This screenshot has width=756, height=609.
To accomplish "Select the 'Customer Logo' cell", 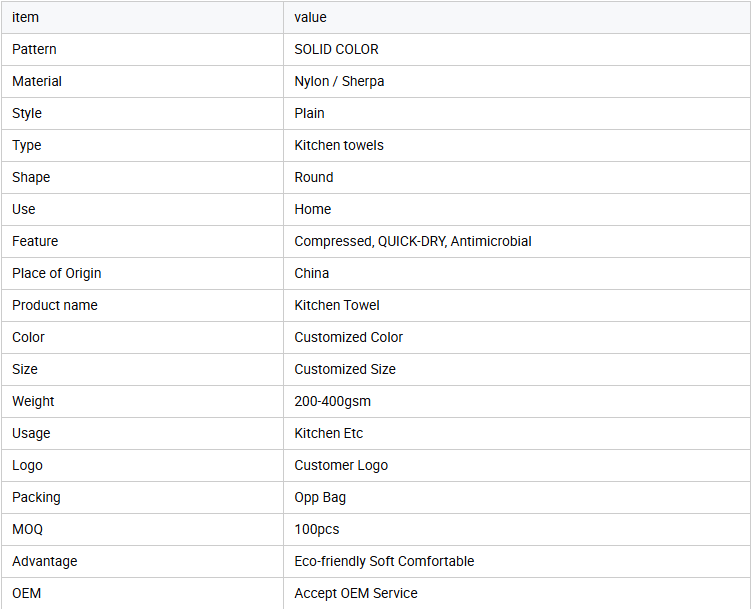I will 341,465.
